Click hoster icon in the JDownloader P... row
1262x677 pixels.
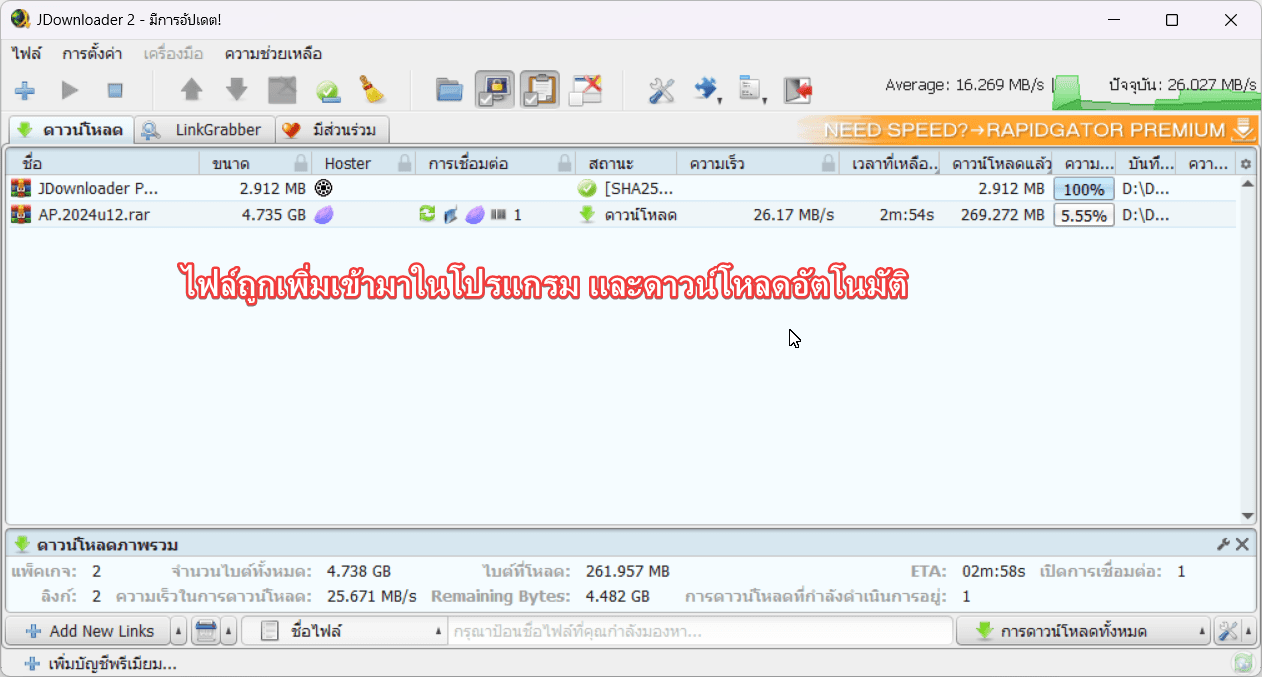tap(323, 188)
